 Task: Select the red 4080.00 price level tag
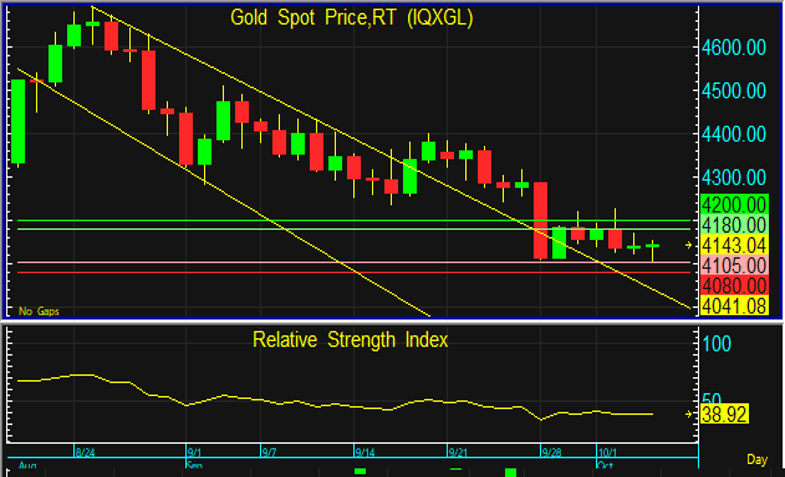[734, 285]
